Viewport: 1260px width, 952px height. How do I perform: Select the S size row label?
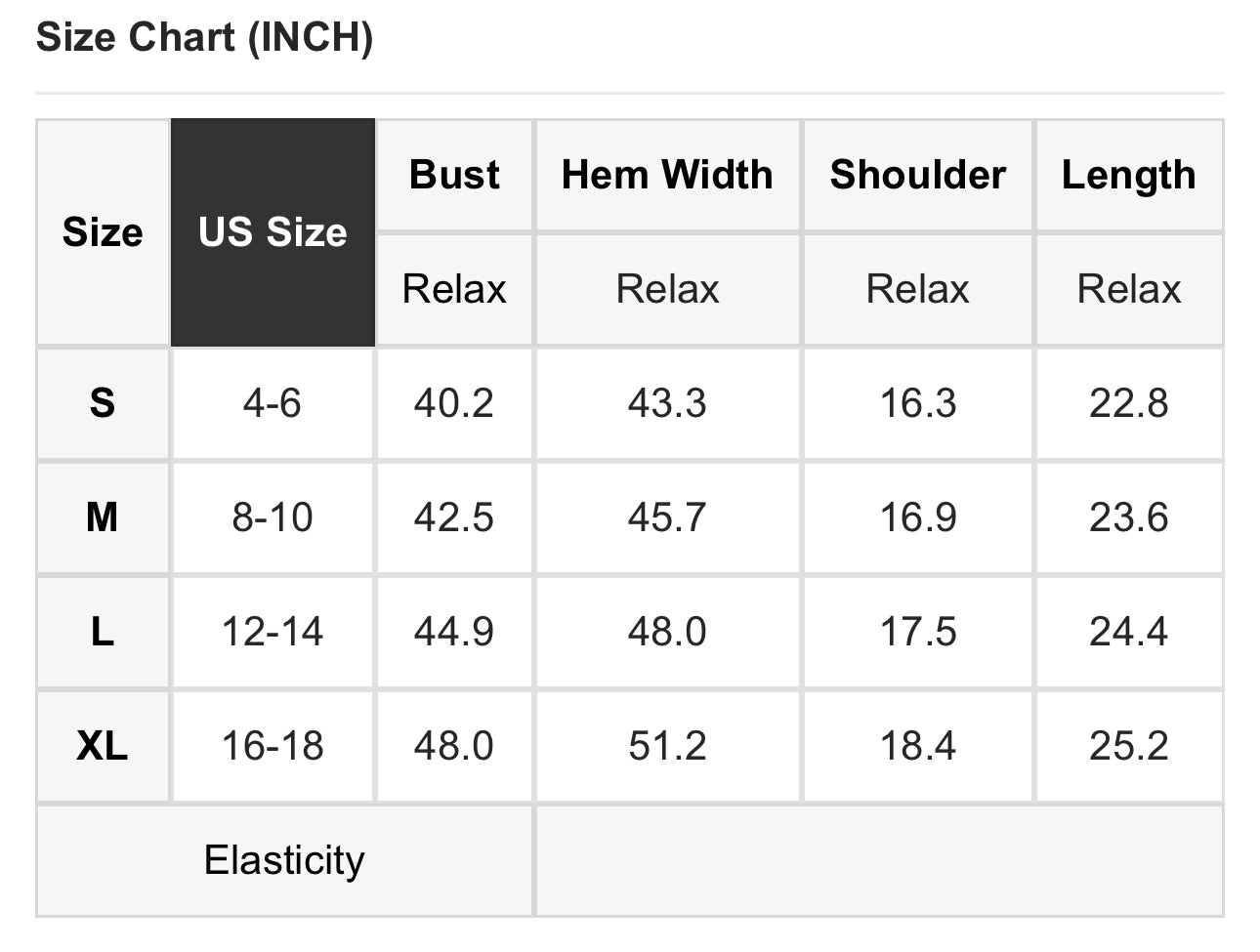103,402
